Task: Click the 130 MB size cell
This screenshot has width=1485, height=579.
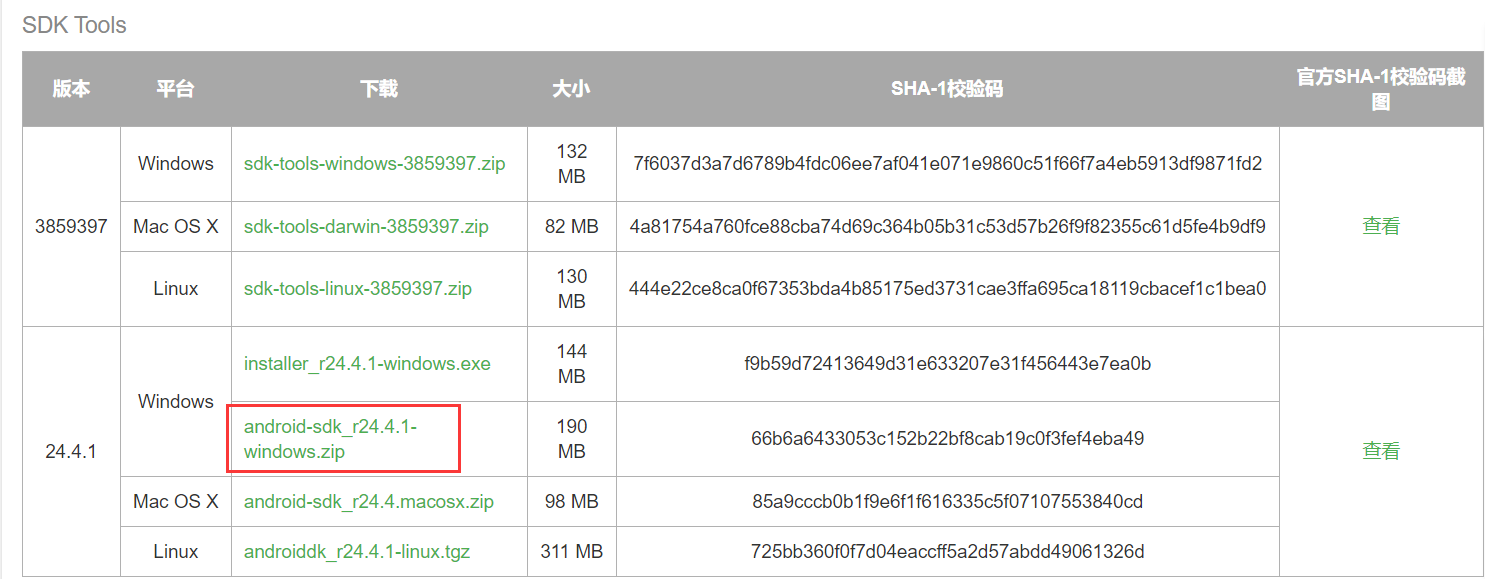Action: coord(571,289)
